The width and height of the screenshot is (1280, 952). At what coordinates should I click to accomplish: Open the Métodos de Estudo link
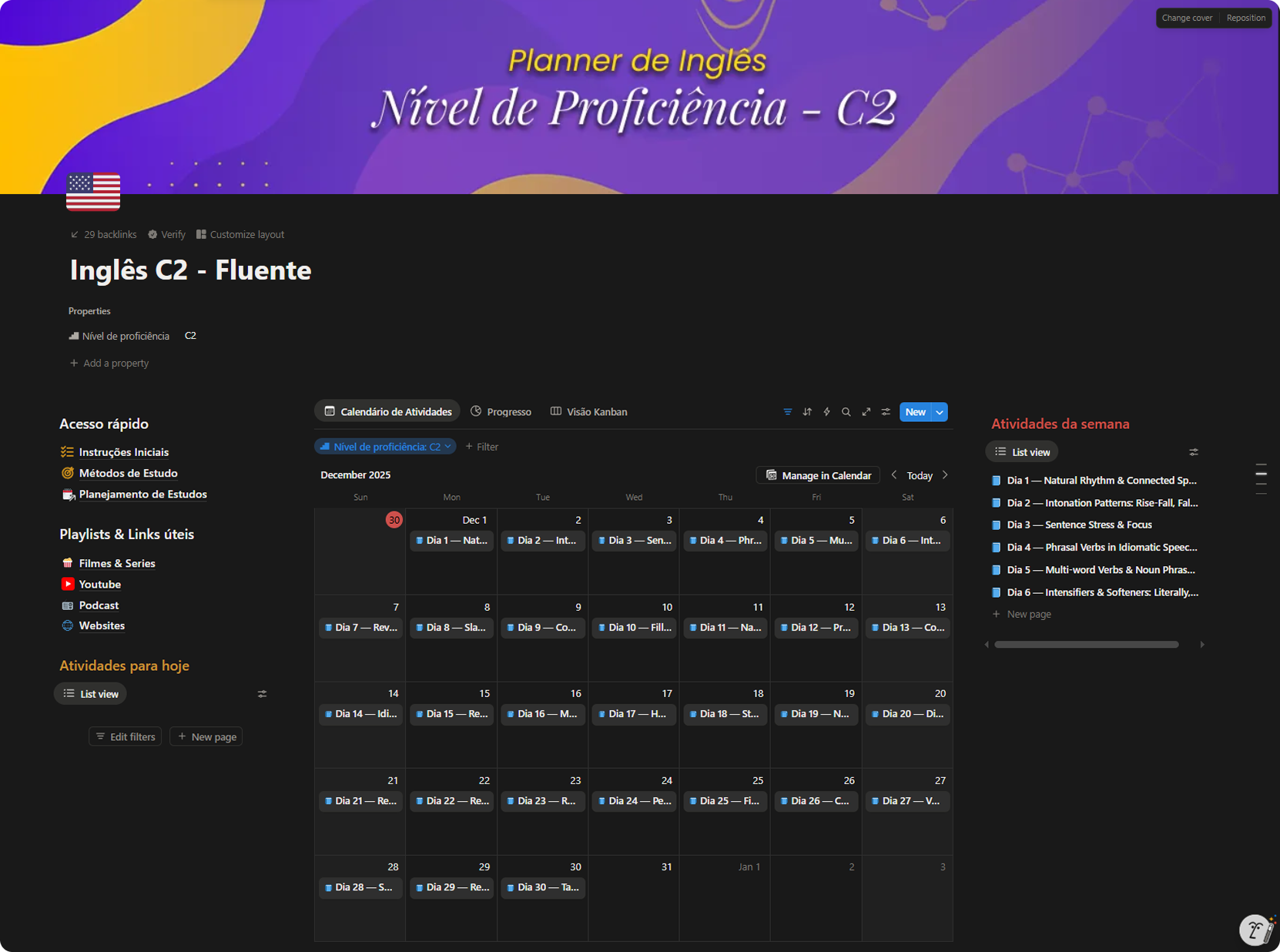(x=128, y=473)
